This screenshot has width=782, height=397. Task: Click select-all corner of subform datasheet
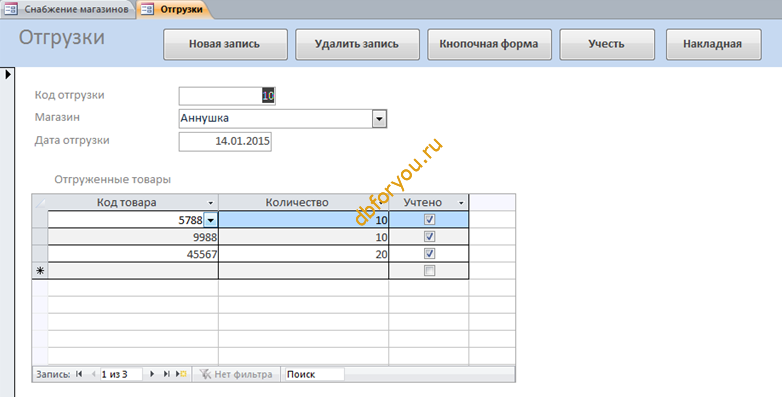(40, 202)
